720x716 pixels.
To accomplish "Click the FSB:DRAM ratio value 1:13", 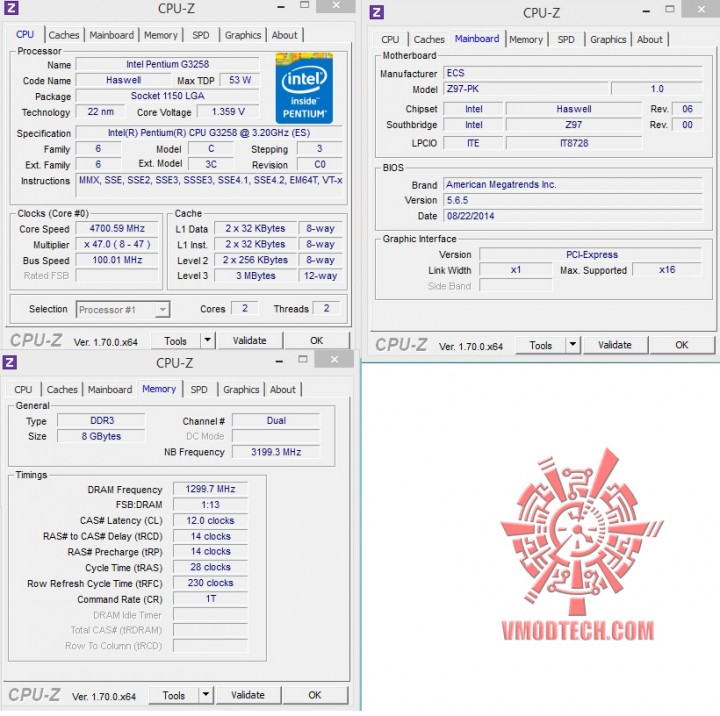I will click(210, 504).
